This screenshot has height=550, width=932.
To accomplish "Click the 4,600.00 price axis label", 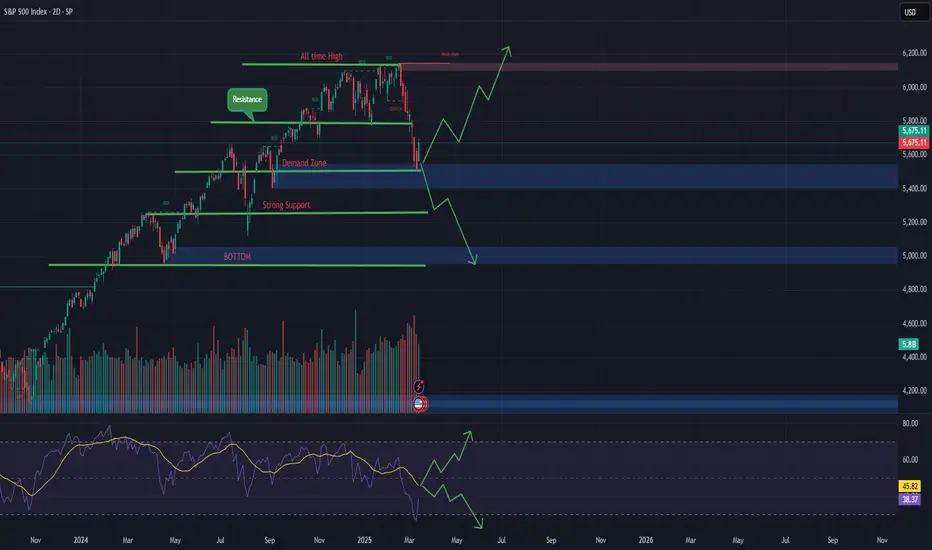I will tap(914, 323).
